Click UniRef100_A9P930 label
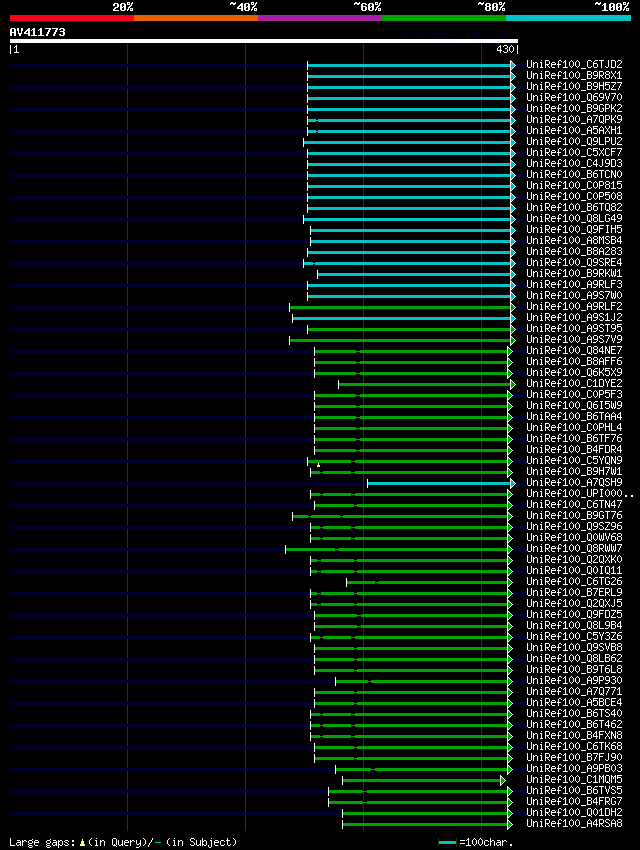 pyautogui.click(x=574, y=680)
